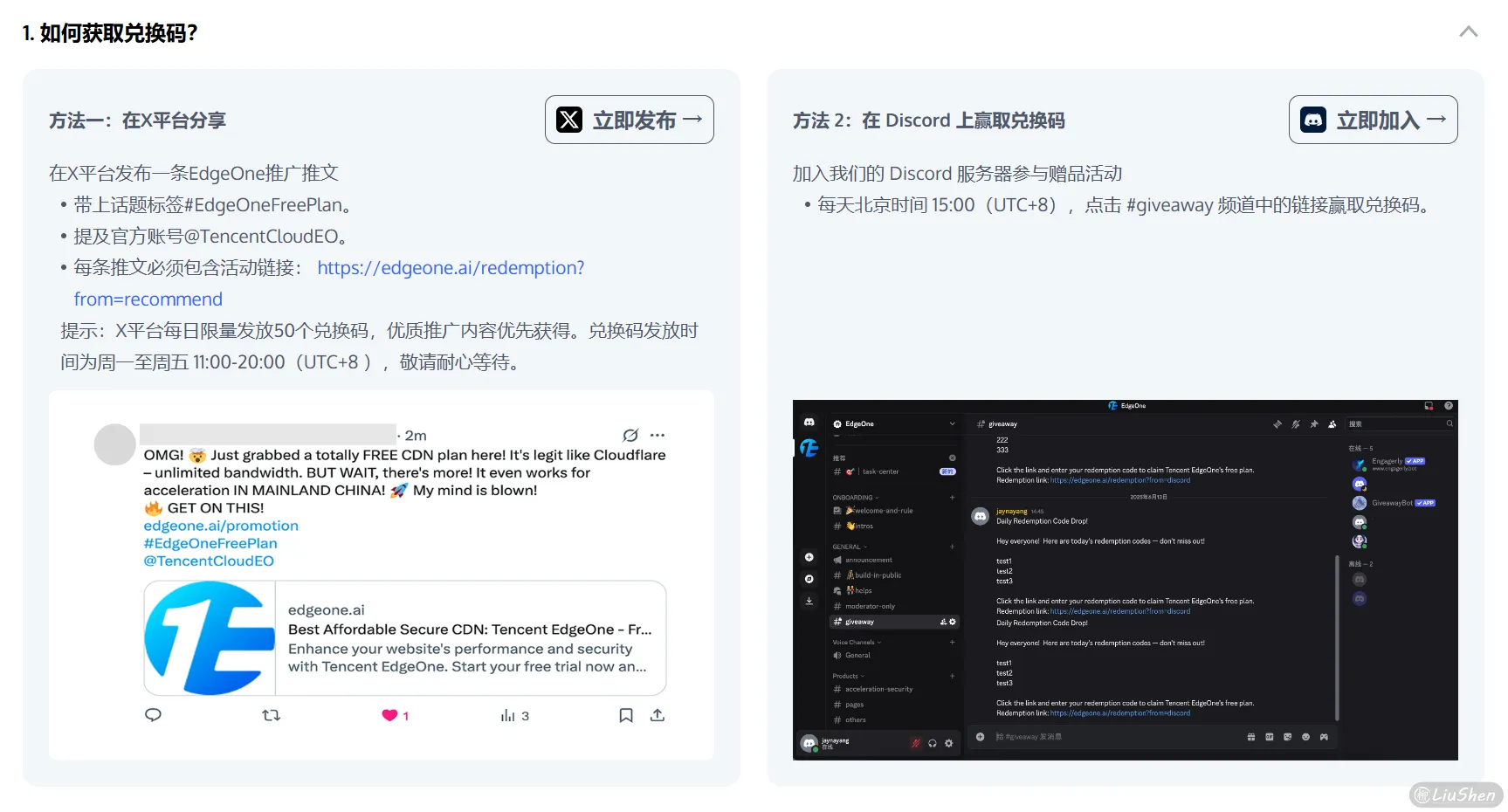Click the bookmark icon on the tweet

625,715
